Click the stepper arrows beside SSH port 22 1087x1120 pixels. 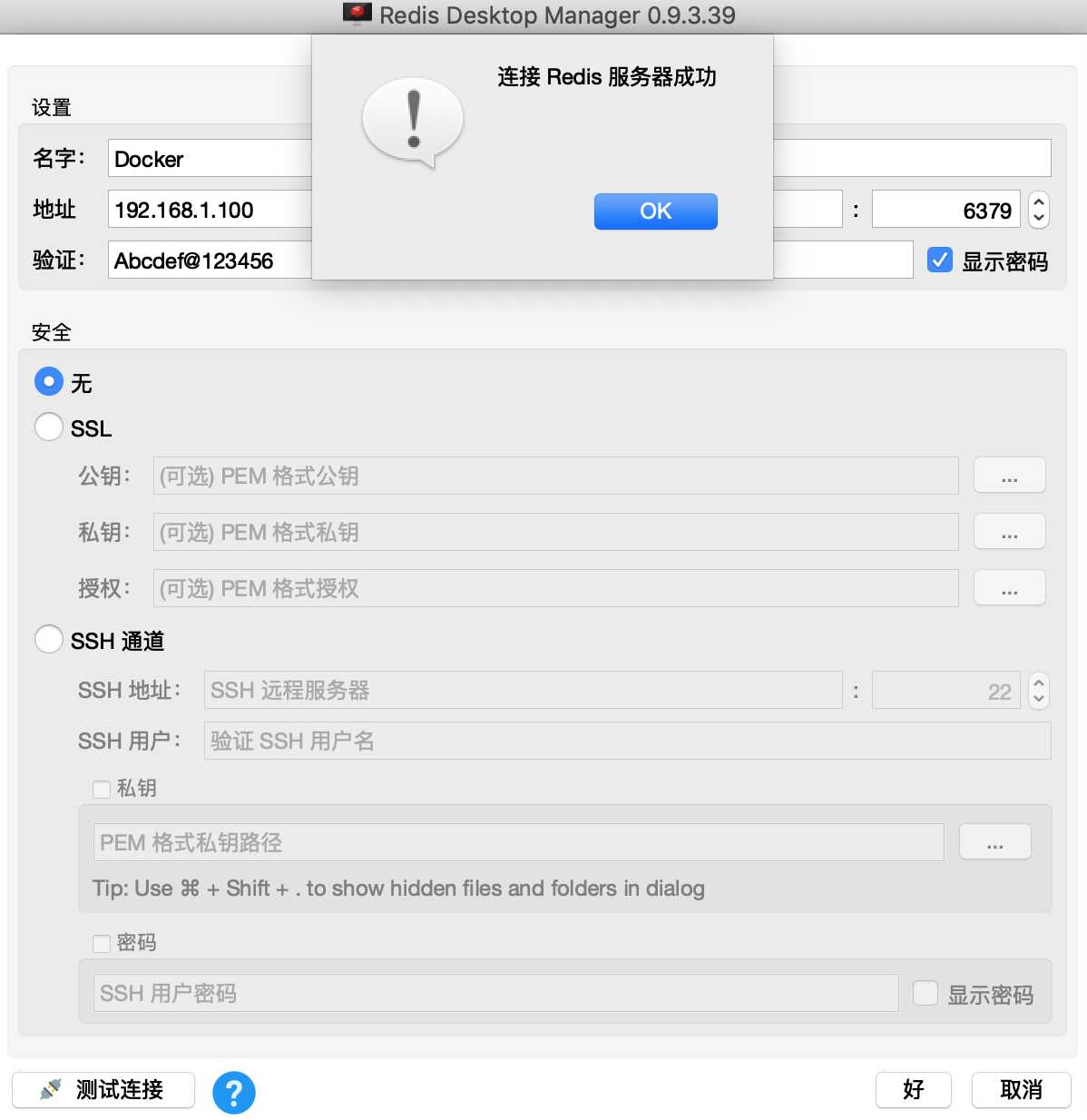(x=1039, y=690)
